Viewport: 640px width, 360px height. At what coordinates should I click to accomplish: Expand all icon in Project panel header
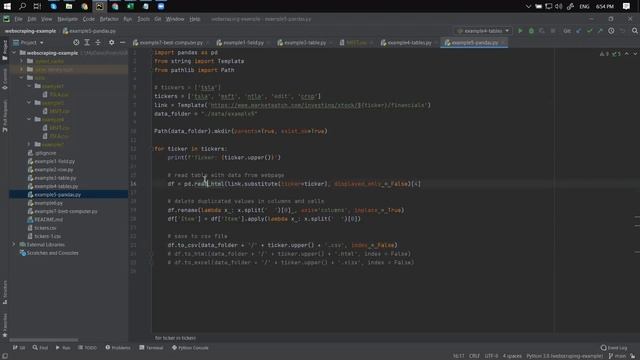(x=87, y=42)
